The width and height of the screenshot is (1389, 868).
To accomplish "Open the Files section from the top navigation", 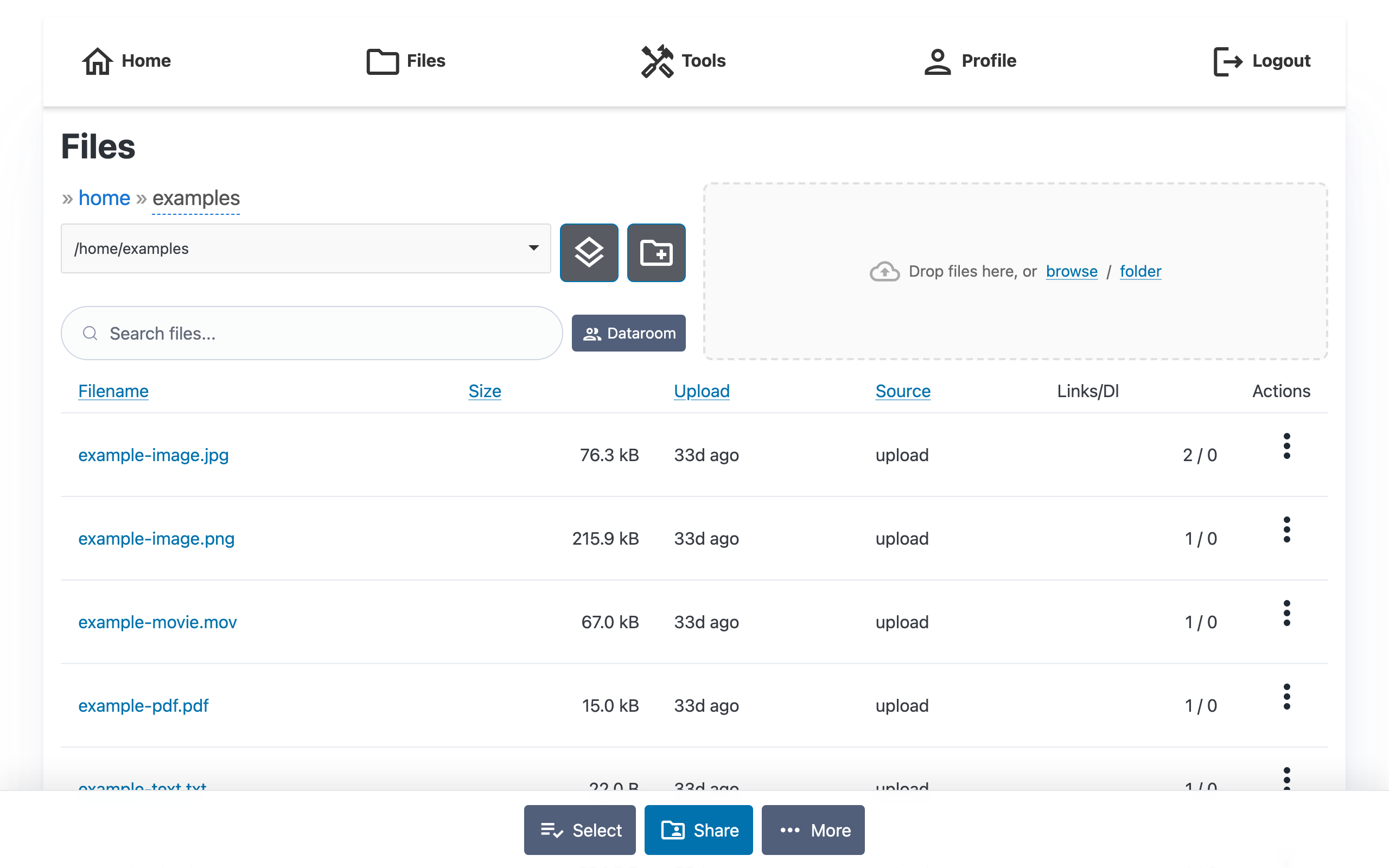I will tap(406, 61).
